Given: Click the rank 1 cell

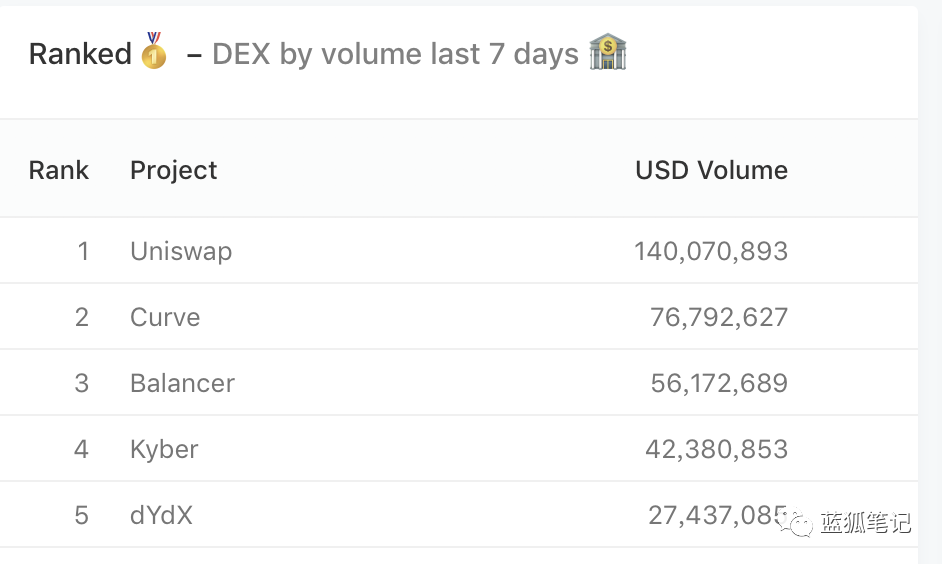Looking at the screenshot, I should [x=83, y=251].
